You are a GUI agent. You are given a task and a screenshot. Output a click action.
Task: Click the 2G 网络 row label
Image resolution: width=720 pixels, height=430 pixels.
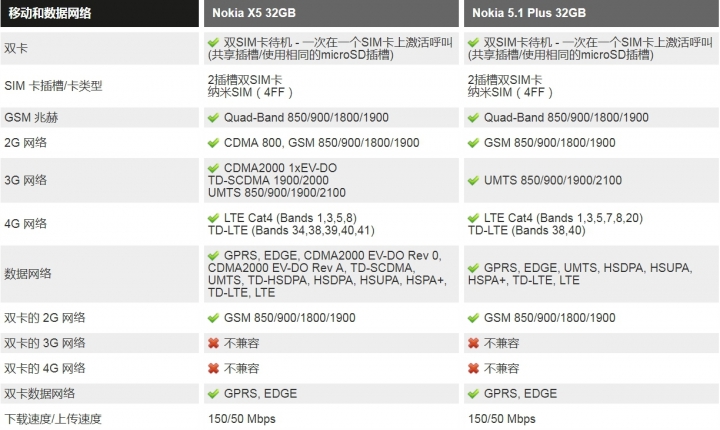coord(26,143)
